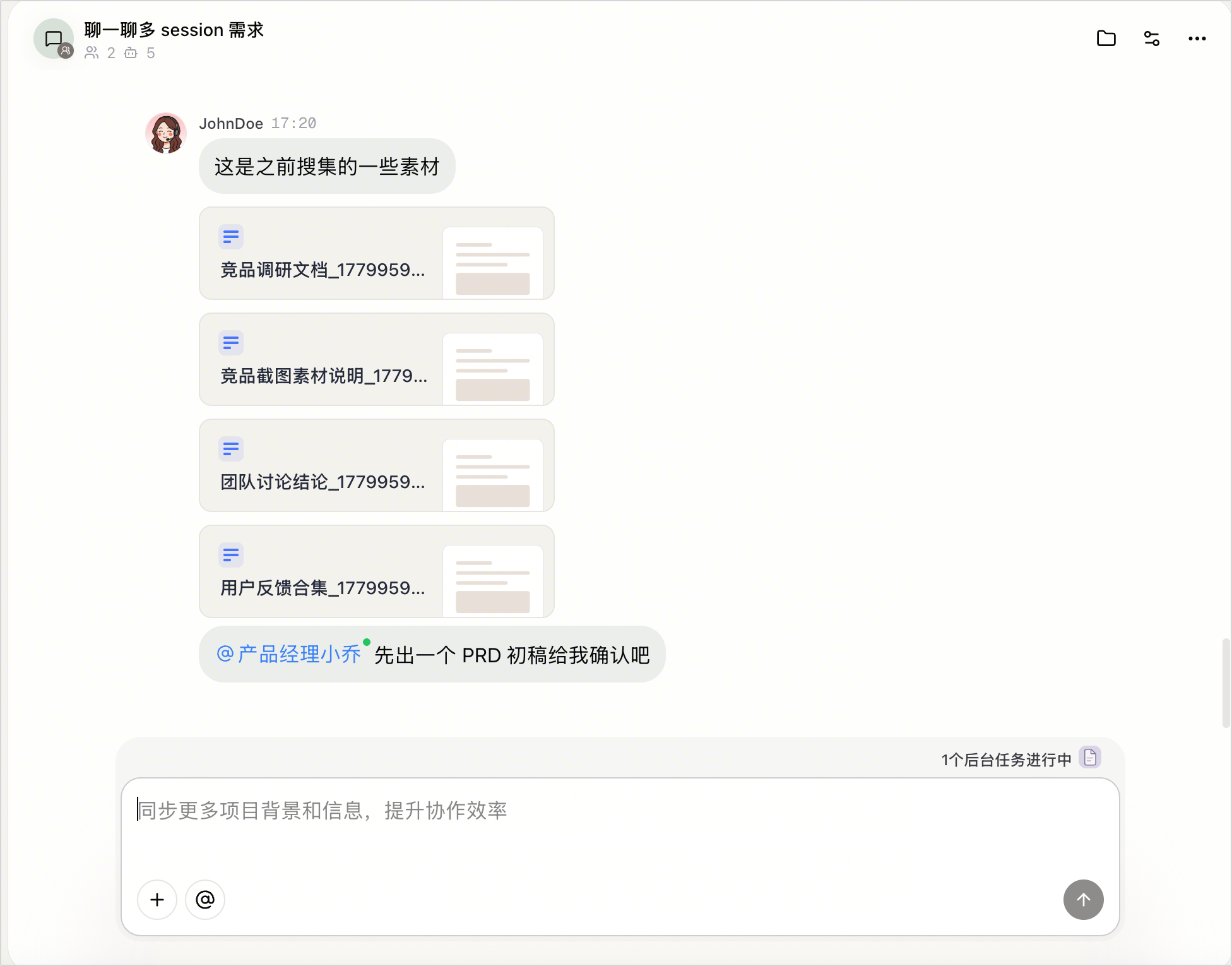Open the 团队讨论结论 preview thumbnail
Image resolution: width=1232 pixels, height=966 pixels.
(493, 475)
